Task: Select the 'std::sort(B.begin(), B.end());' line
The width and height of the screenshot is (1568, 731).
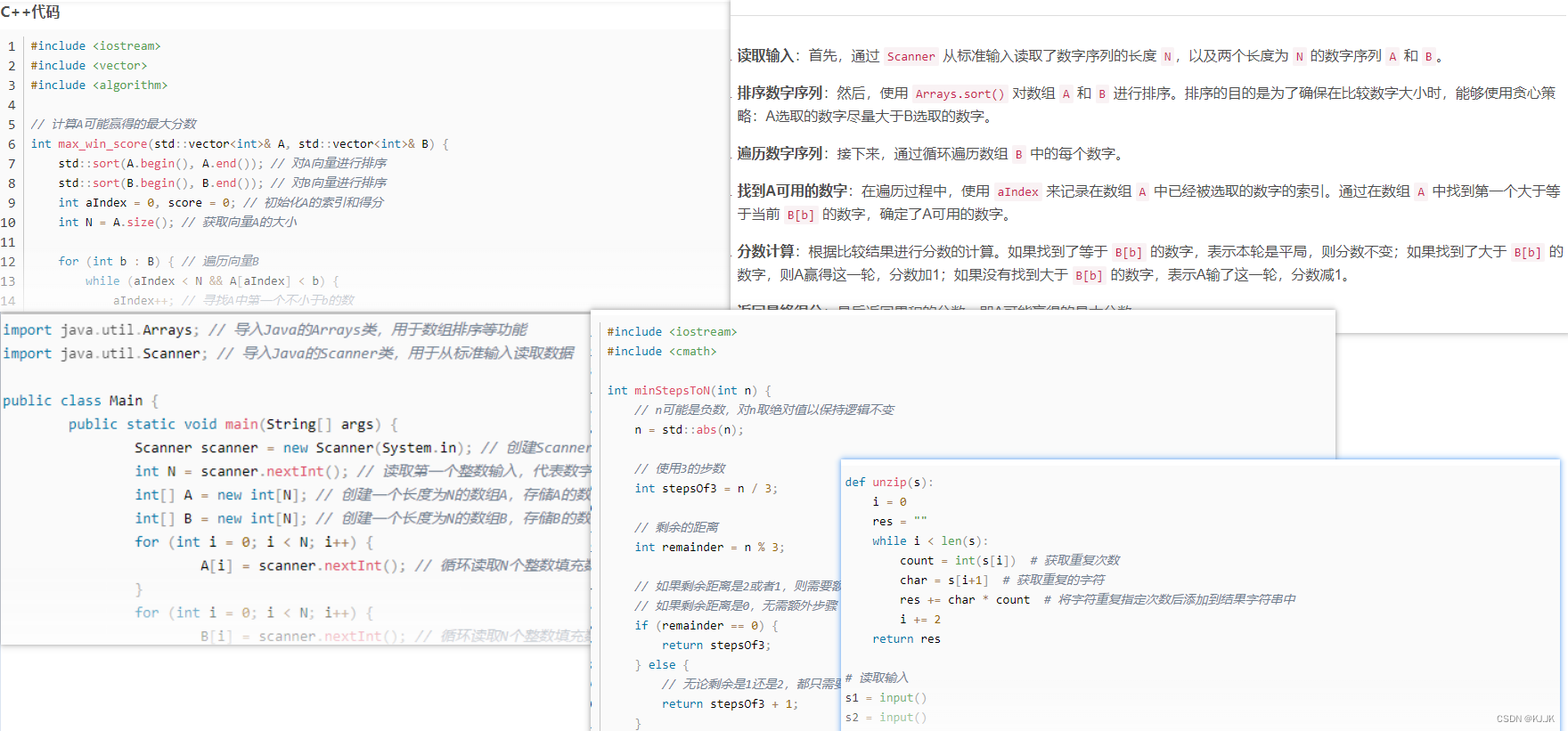Action: pyautogui.click(x=160, y=183)
